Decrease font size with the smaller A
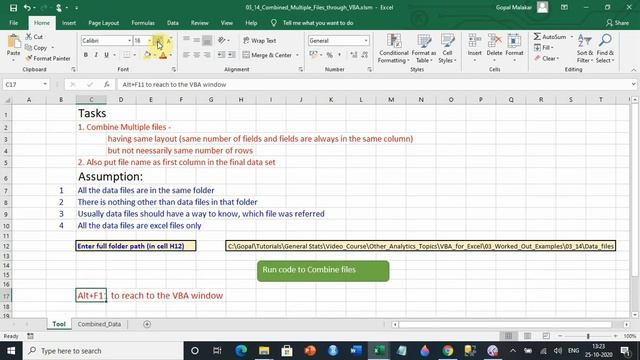This screenshot has width=640, height=360. click(x=169, y=40)
